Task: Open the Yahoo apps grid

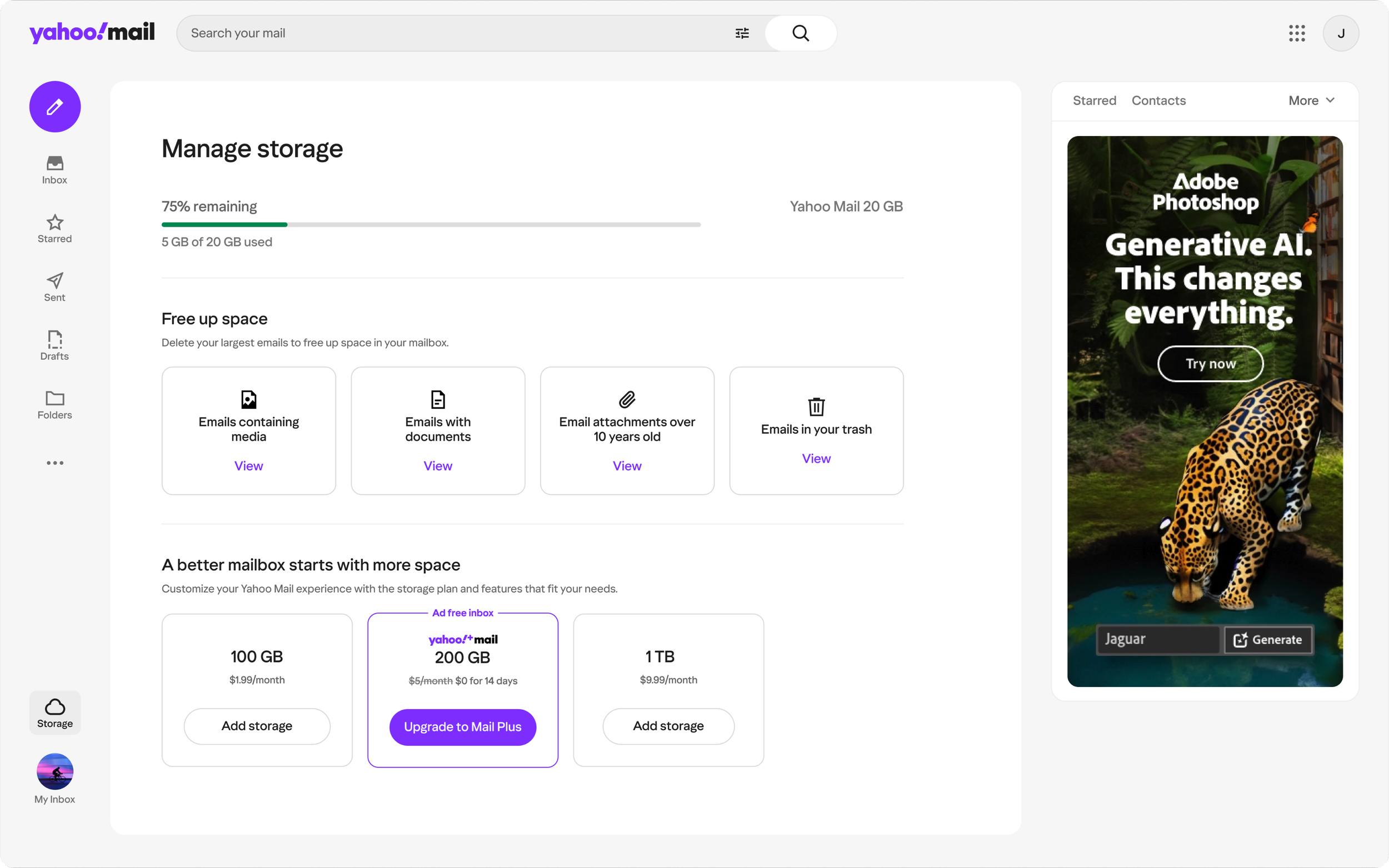Action: click(x=1297, y=33)
